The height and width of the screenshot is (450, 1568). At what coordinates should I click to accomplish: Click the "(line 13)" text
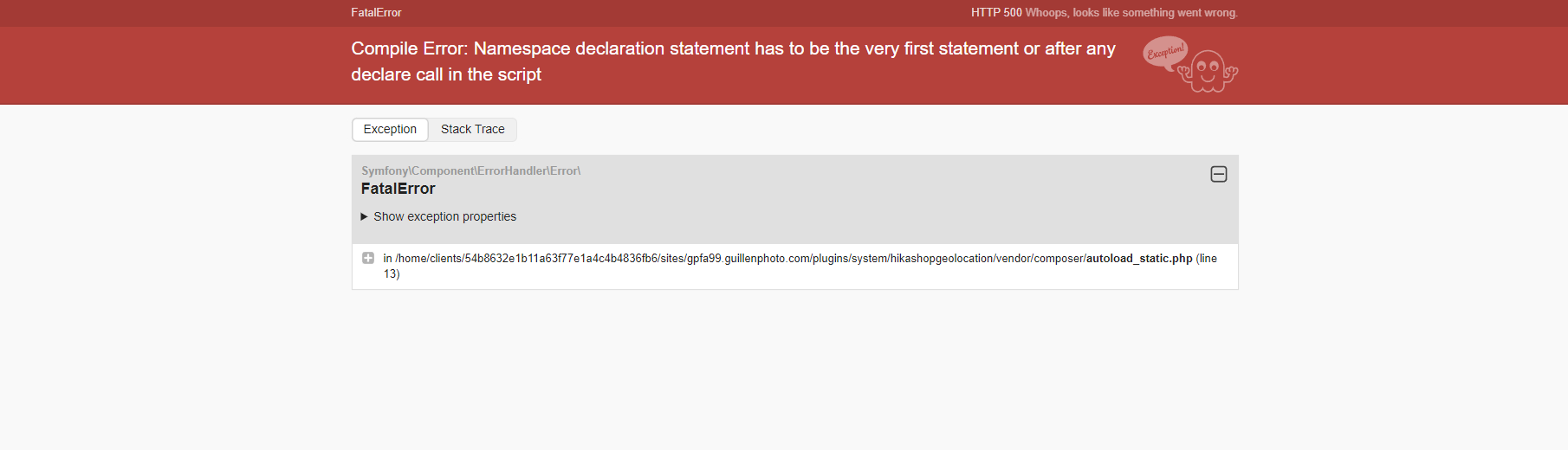click(1206, 259)
